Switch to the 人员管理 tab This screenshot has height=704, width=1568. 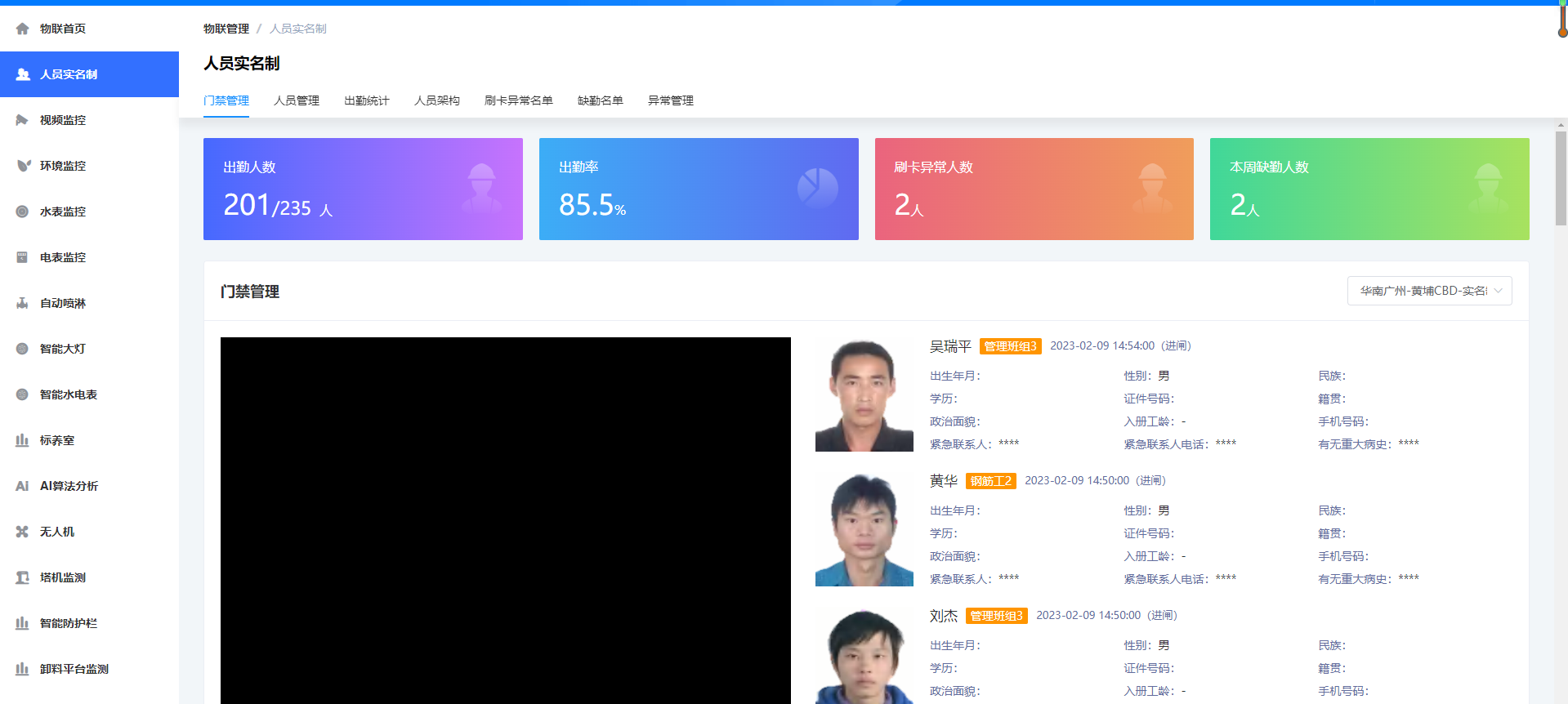point(297,100)
